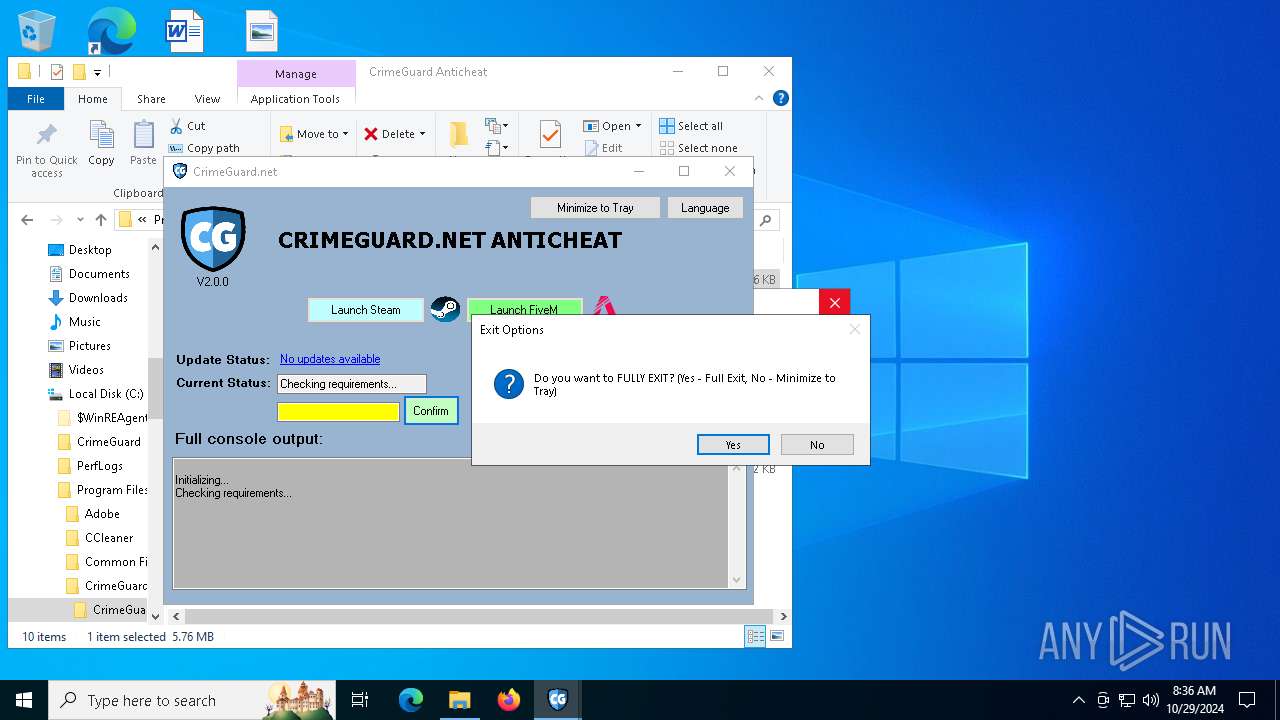Select Downloads in navigation pane
The image size is (1280, 720).
click(x=98, y=298)
